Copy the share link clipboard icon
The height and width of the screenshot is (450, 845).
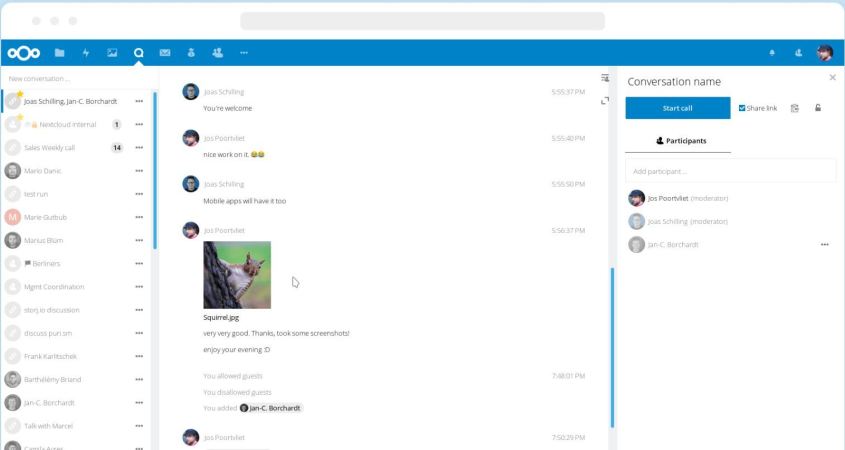pos(794,108)
